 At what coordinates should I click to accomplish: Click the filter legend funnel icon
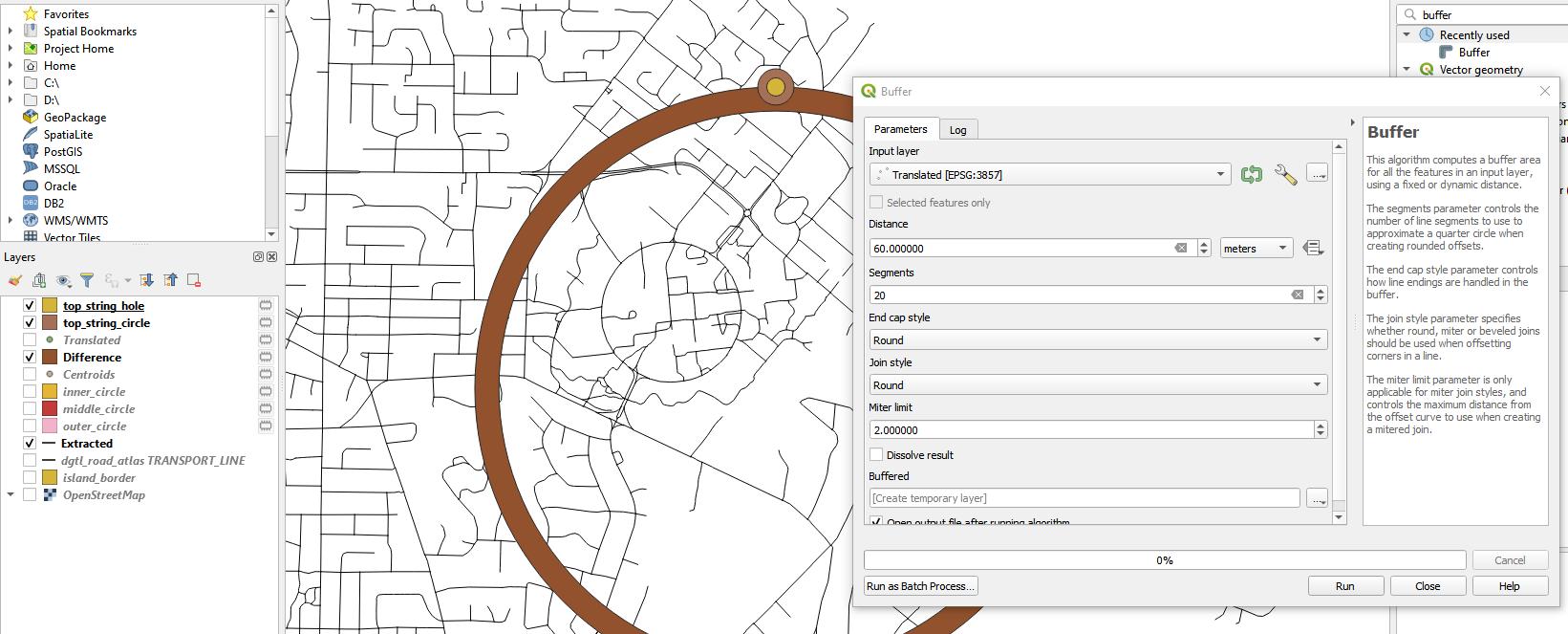(x=87, y=280)
